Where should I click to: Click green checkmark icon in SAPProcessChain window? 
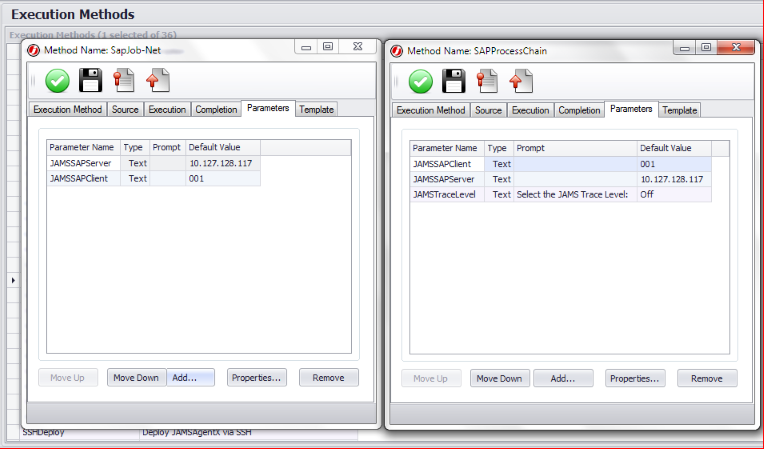pyautogui.click(x=420, y=81)
